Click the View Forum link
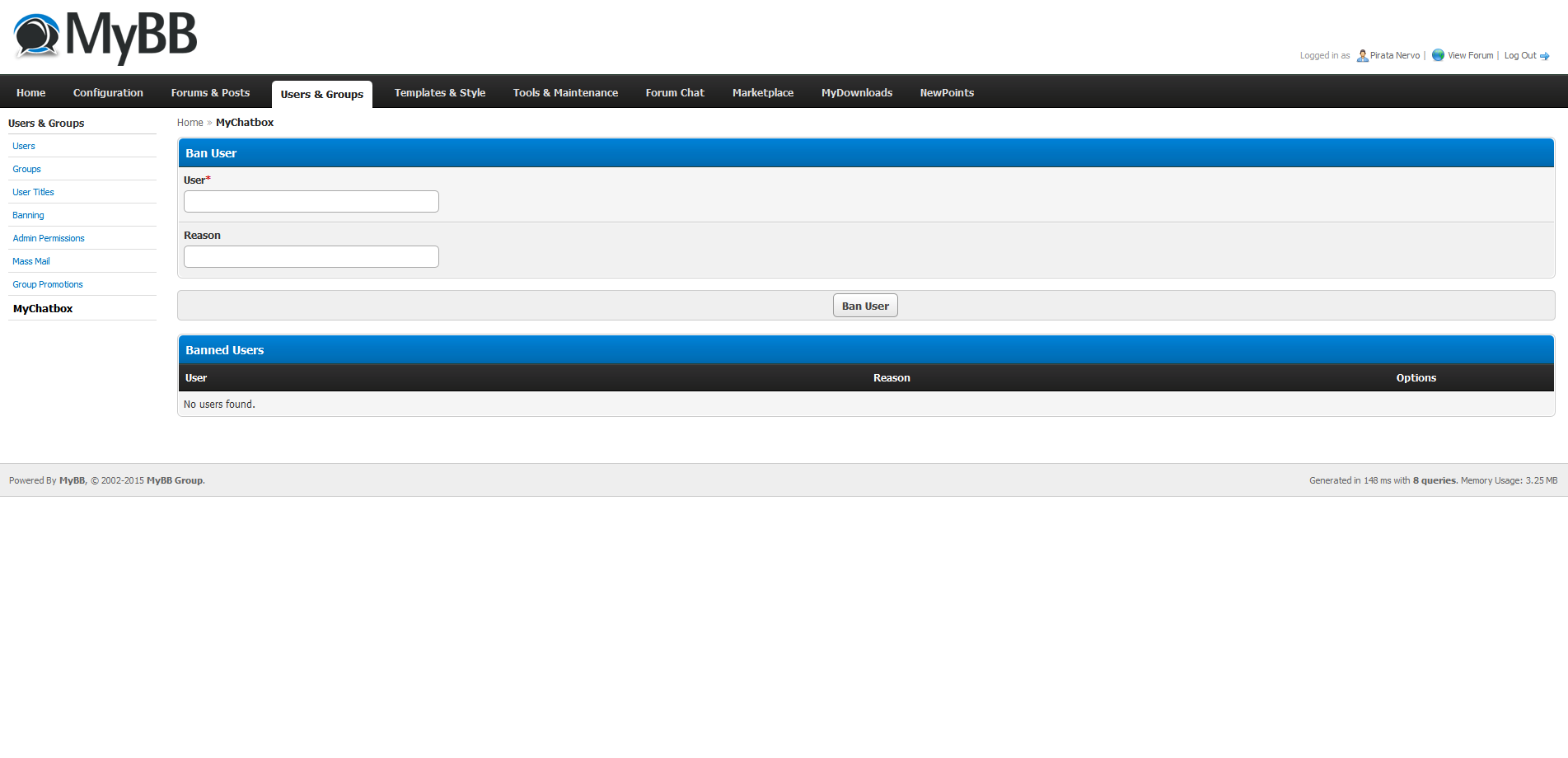The height and width of the screenshot is (758, 1568). (x=1470, y=55)
